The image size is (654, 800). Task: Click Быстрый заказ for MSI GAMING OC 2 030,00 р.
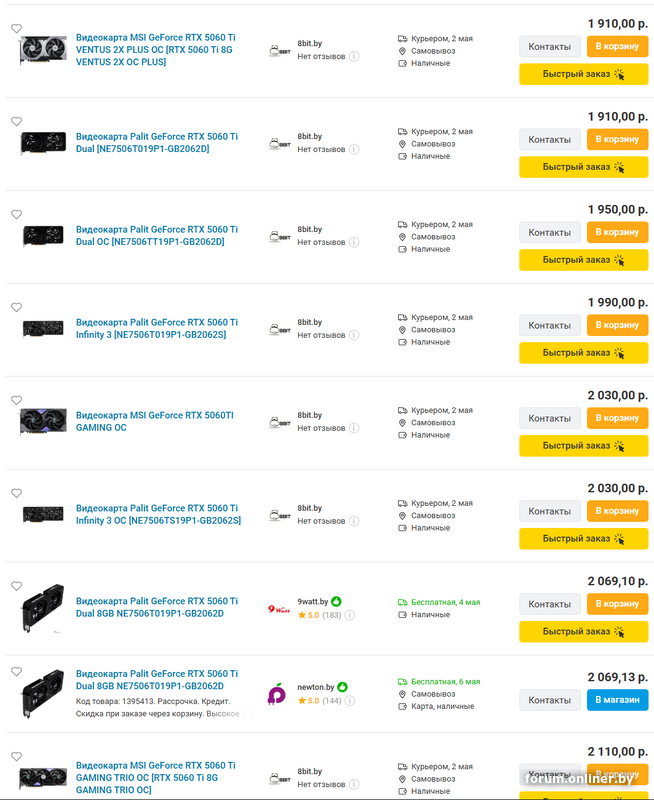point(584,445)
